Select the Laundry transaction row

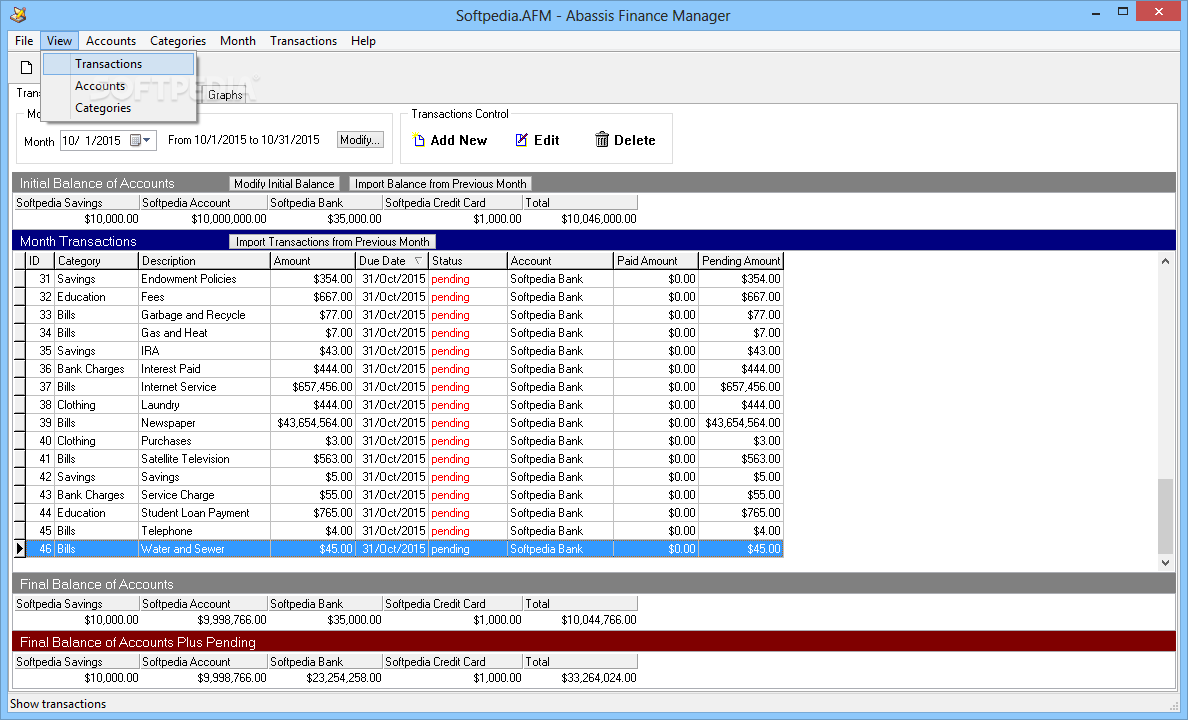[405, 405]
